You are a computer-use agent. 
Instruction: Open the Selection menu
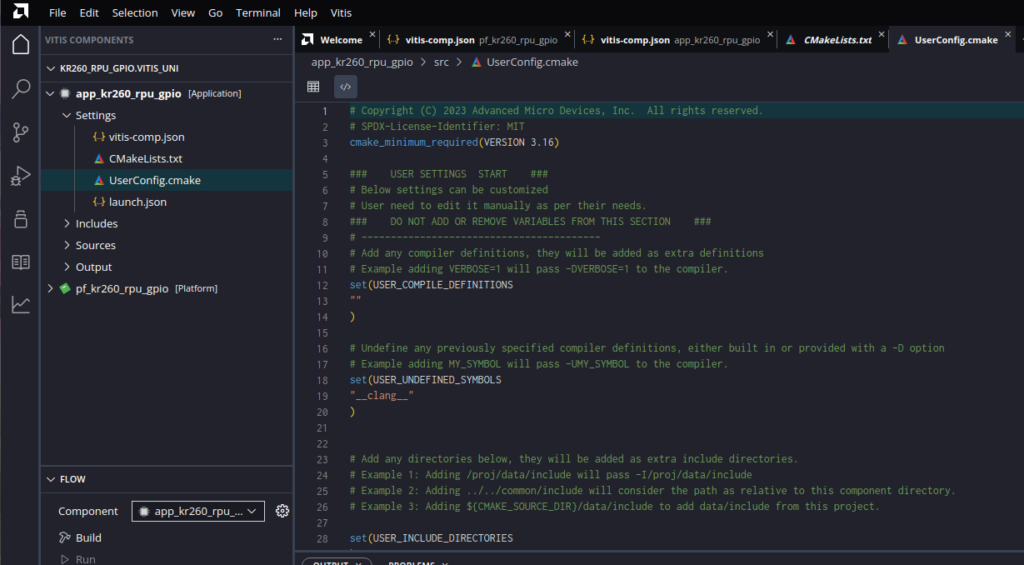(135, 12)
